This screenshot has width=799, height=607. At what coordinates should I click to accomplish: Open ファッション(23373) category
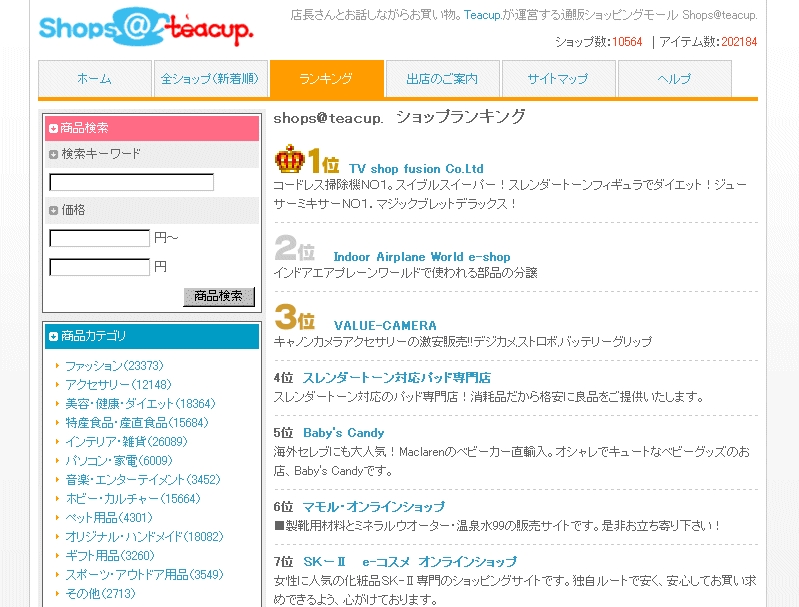click(114, 366)
